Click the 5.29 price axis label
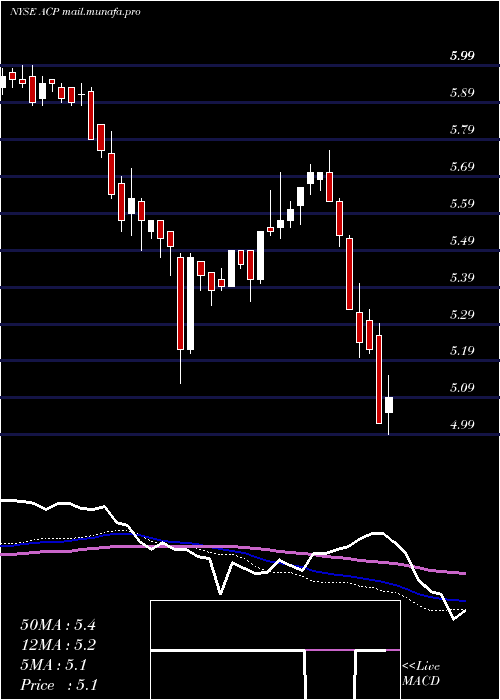 (462, 315)
